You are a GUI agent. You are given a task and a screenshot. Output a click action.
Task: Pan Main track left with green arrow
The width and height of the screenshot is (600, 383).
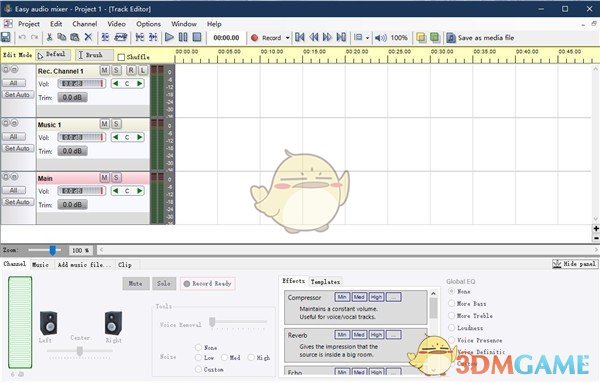pos(115,191)
